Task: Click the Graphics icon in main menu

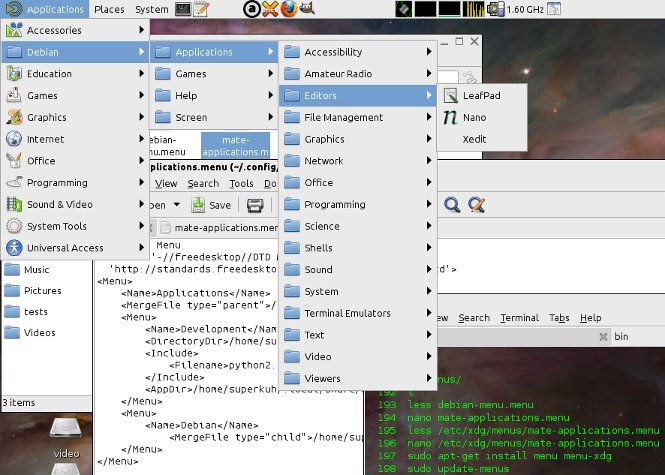Action: click(x=14, y=117)
